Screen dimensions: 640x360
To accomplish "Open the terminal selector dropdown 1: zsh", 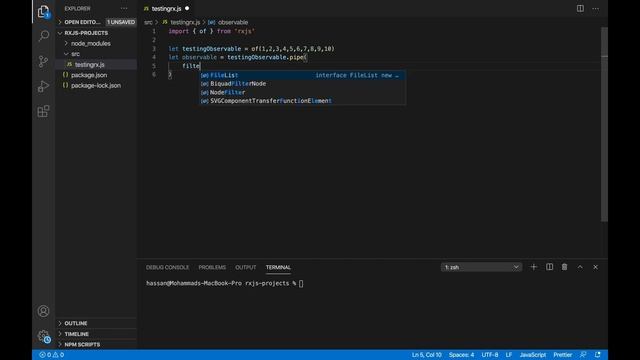I will (x=481, y=267).
